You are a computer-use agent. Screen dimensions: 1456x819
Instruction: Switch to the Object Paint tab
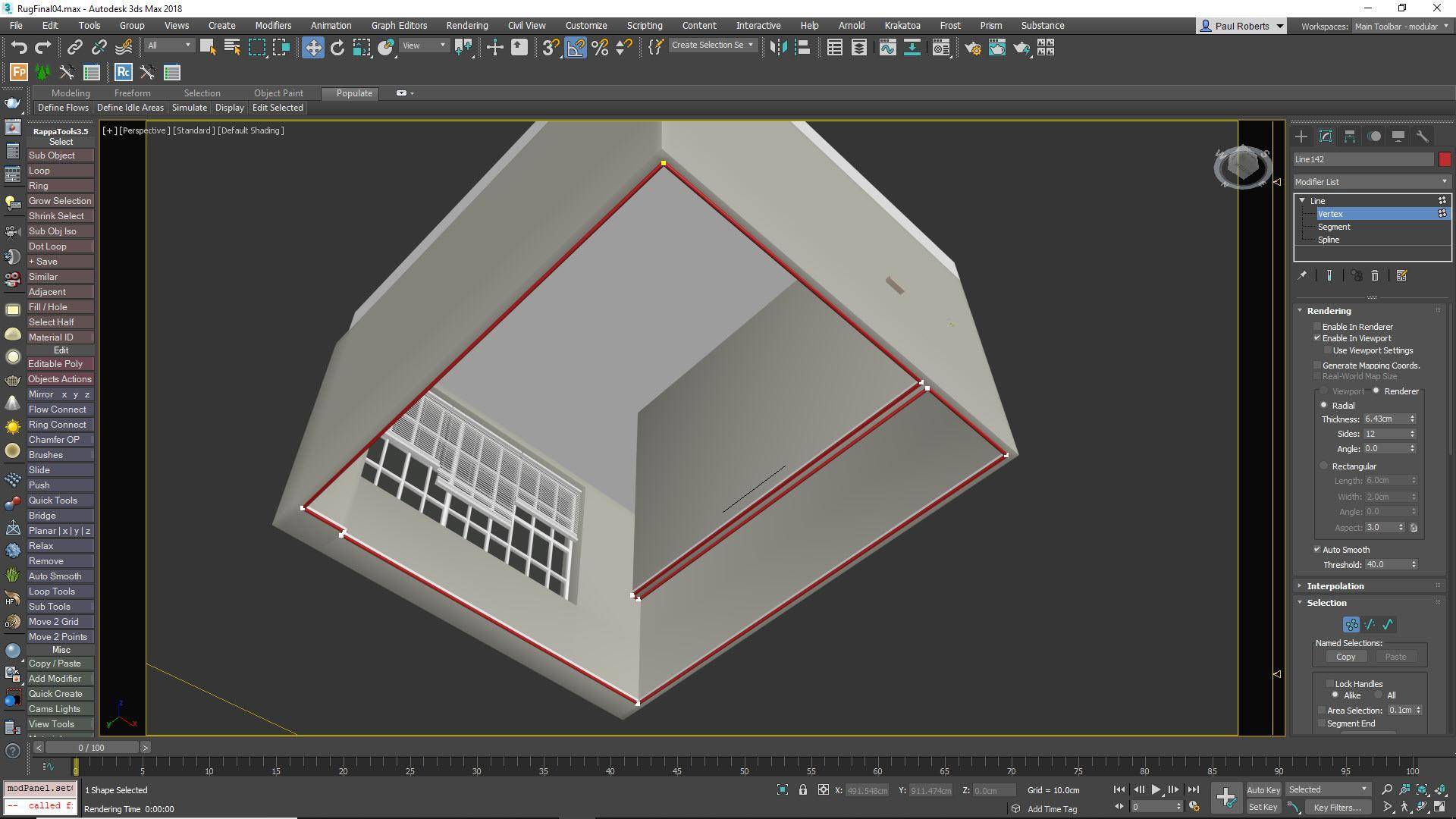278,93
